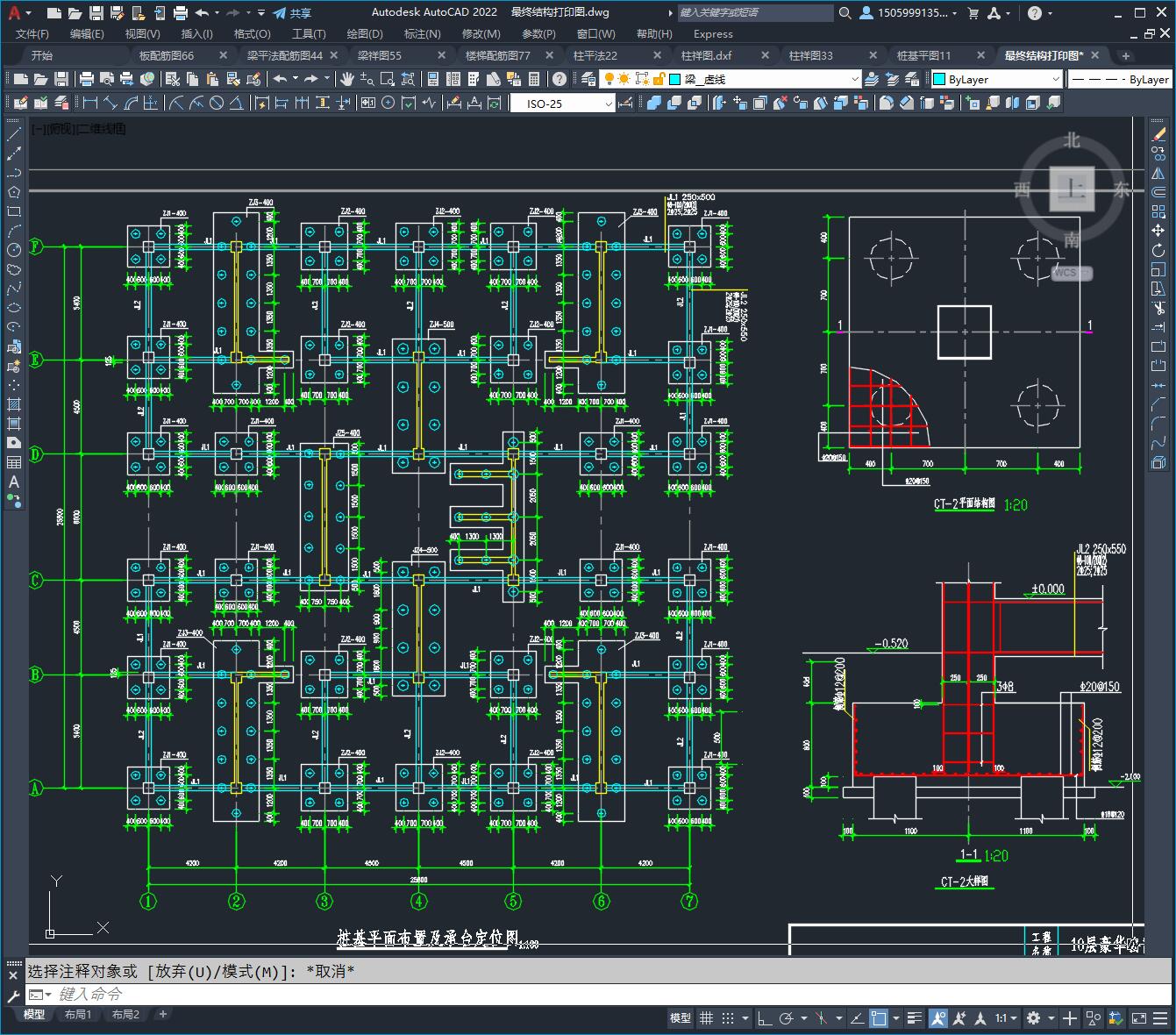Click the 共享 share button

click(292, 12)
